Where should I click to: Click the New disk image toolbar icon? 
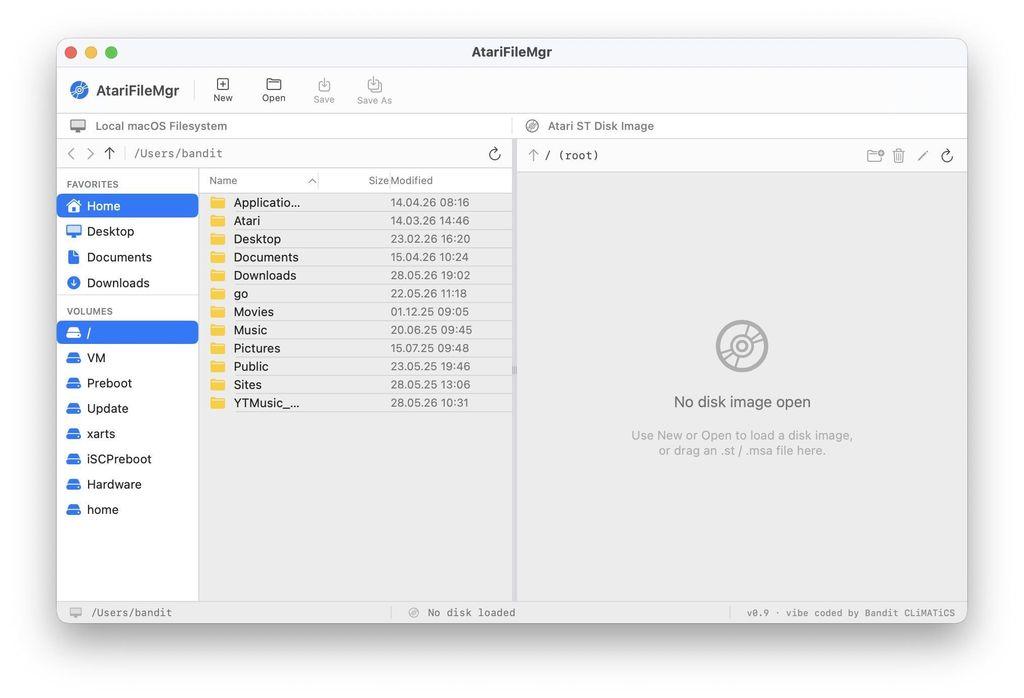tap(223, 84)
